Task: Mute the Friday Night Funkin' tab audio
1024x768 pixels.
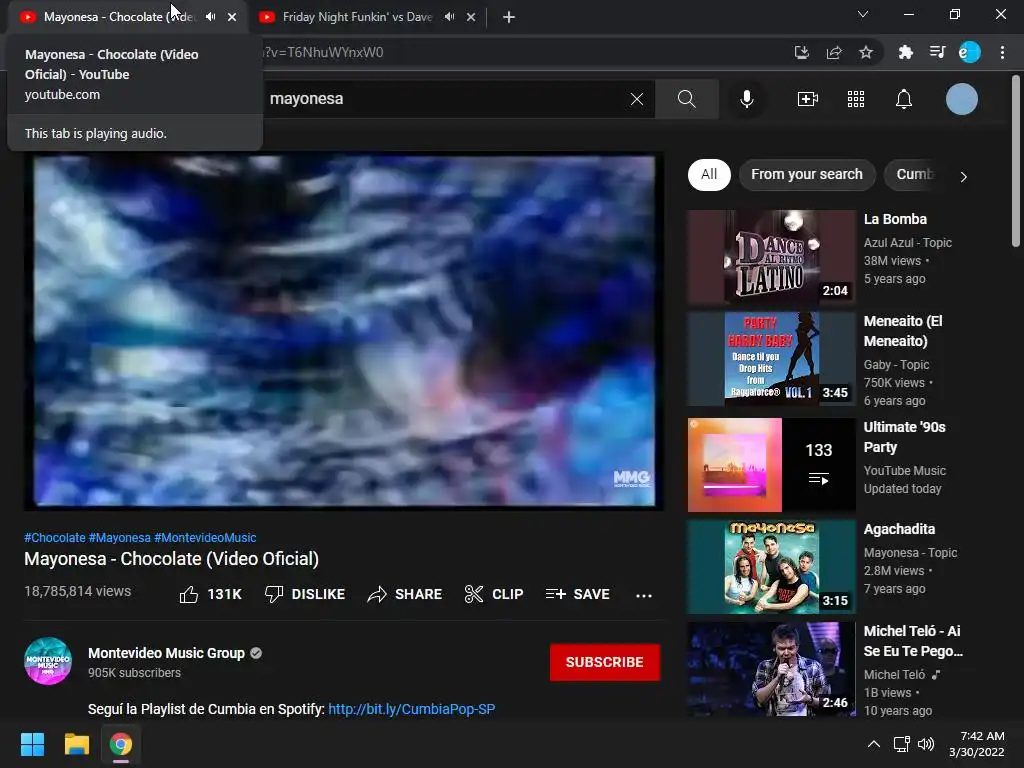Action: pos(449,17)
